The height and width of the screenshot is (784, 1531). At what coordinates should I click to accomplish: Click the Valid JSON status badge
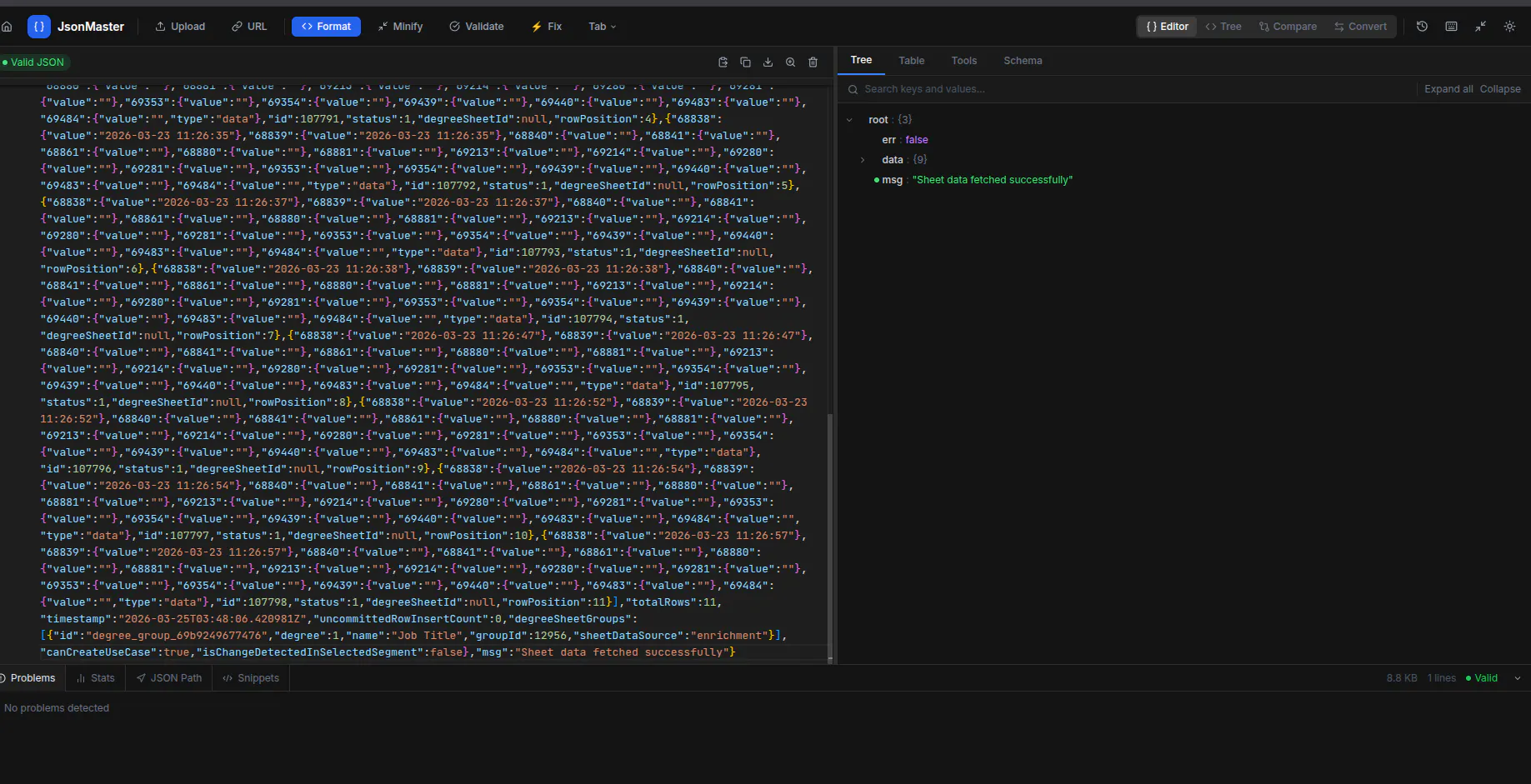pyautogui.click(x=34, y=62)
